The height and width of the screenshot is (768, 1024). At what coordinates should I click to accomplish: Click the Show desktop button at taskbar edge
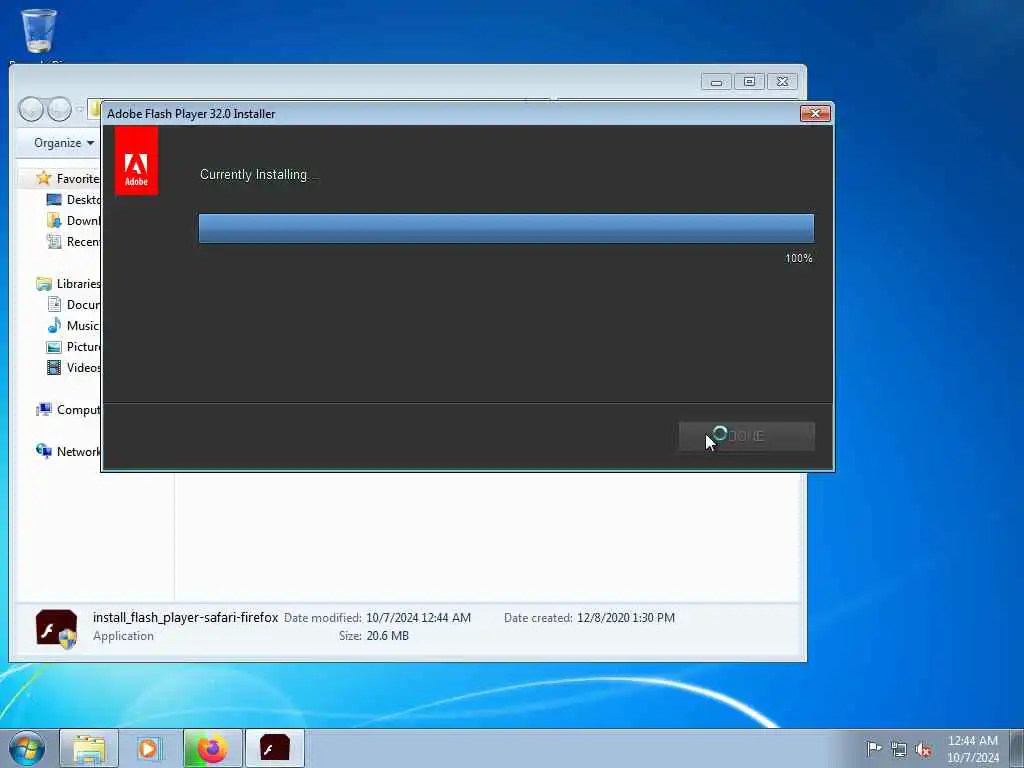[x=1017, y=748]
